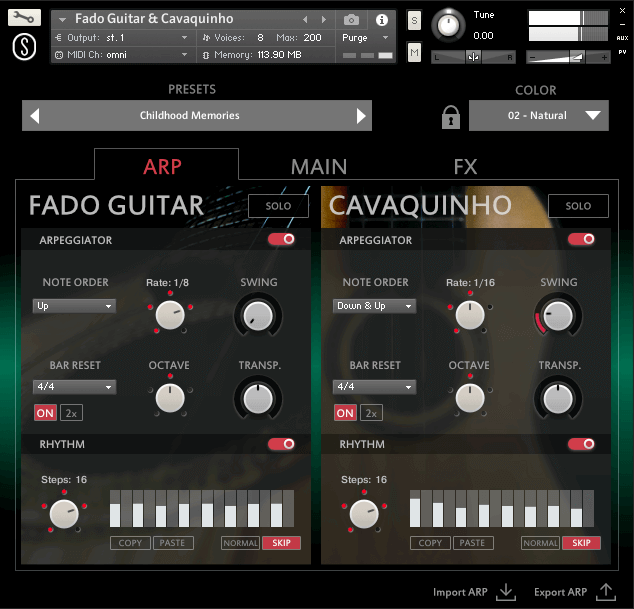Viewport: 634px width, 609px height.
Task: Paste into the Fado Guitar rhythm pattern
Action: 173,543
